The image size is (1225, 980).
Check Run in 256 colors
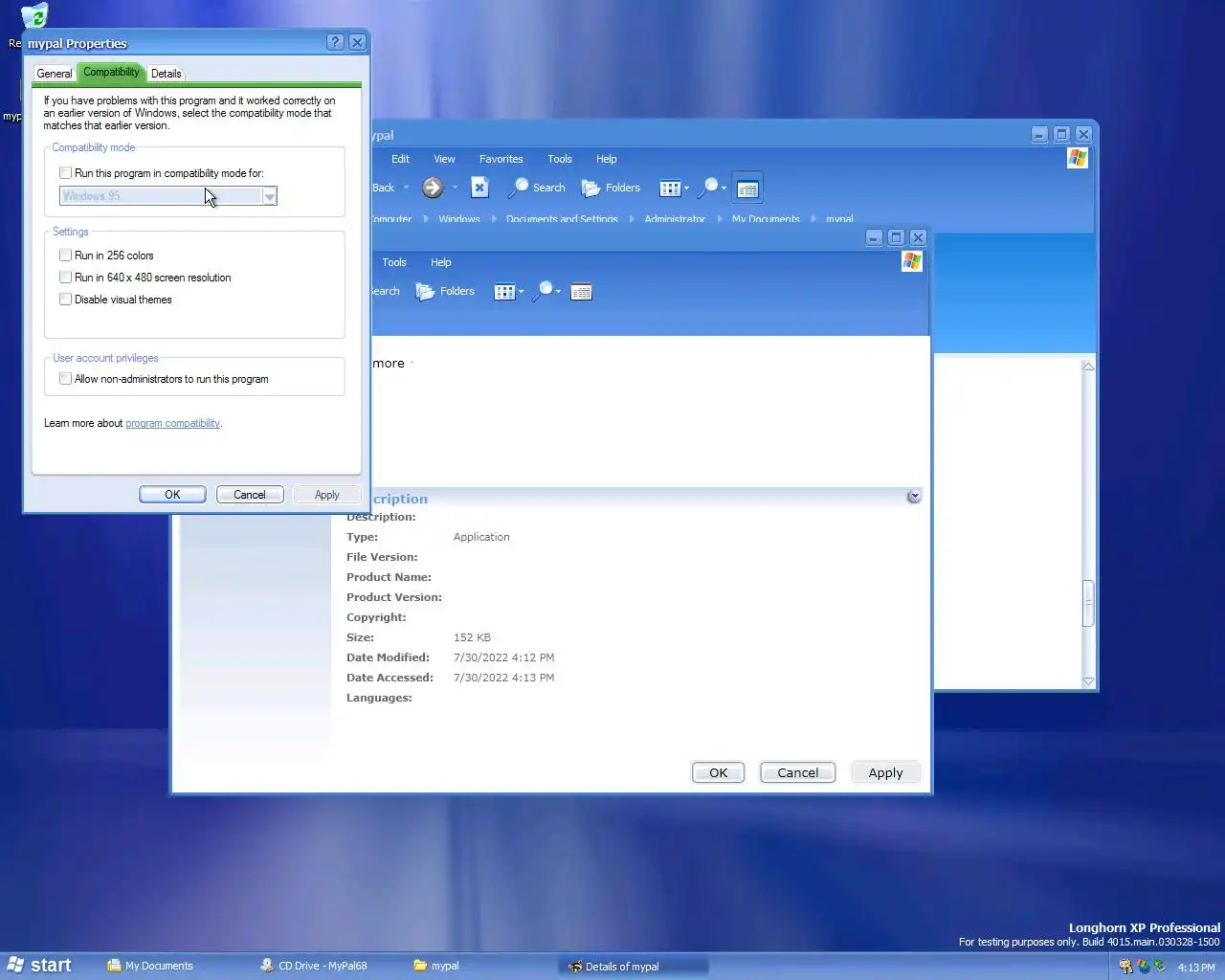[x=65, y=256]
